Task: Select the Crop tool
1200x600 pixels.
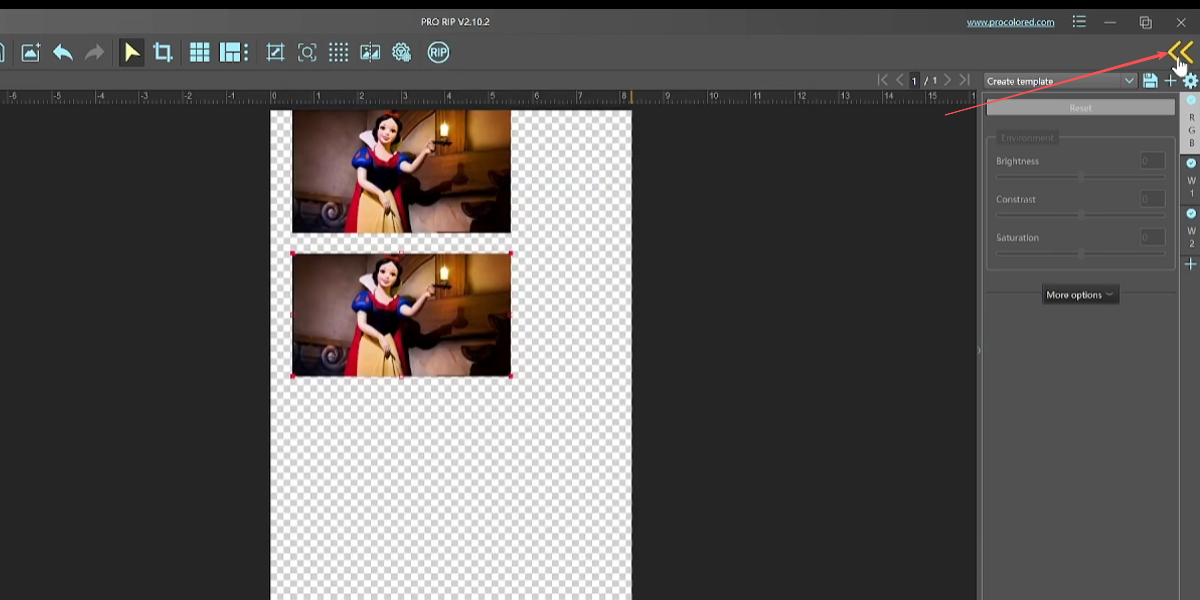Action: coord(162,53)
